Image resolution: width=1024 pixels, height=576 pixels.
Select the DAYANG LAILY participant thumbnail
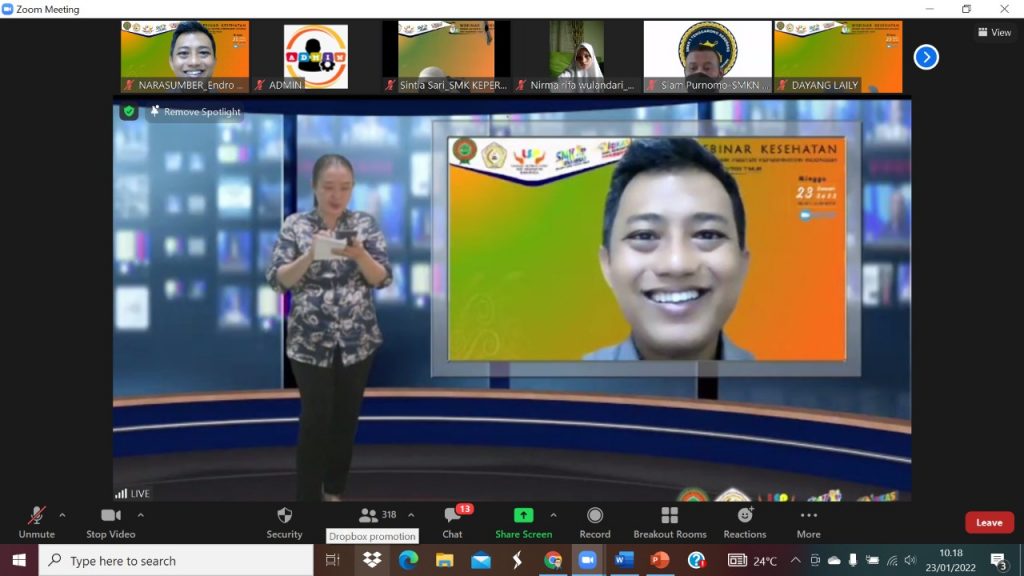(x=837, y=57)
